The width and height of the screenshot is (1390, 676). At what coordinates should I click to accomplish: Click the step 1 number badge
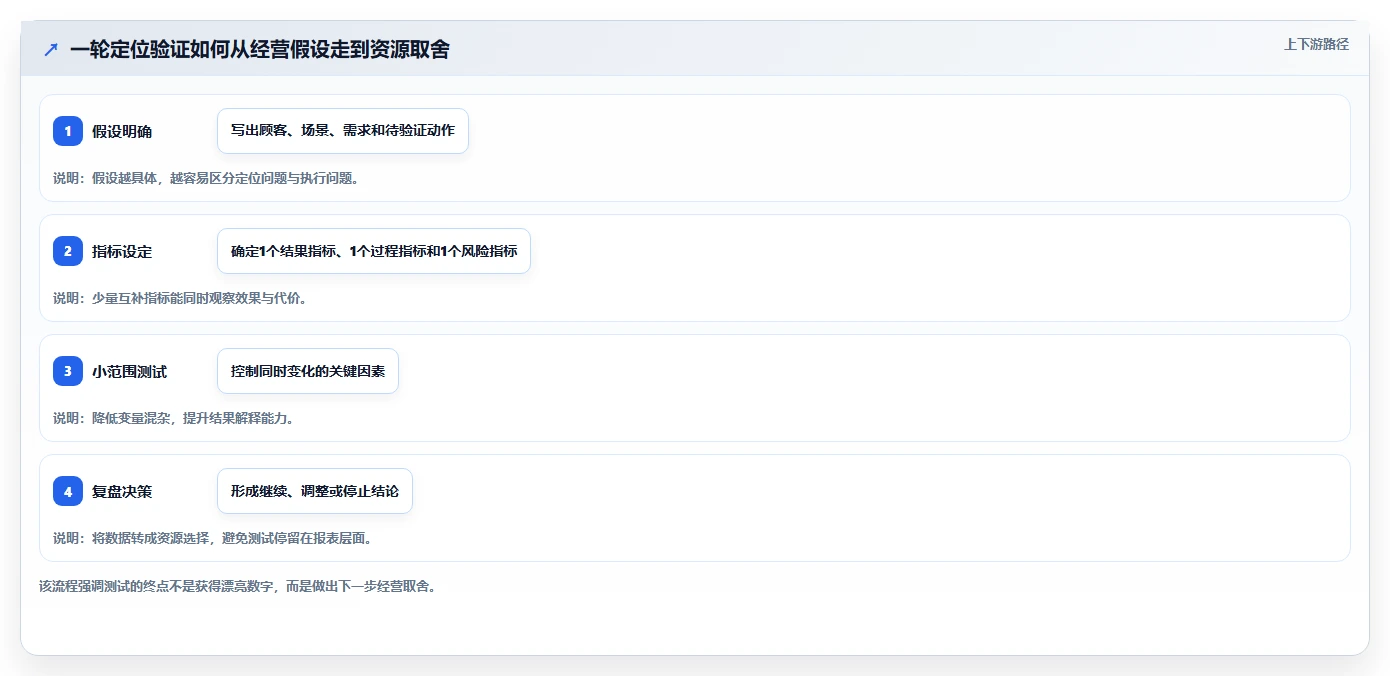[68, 131]
